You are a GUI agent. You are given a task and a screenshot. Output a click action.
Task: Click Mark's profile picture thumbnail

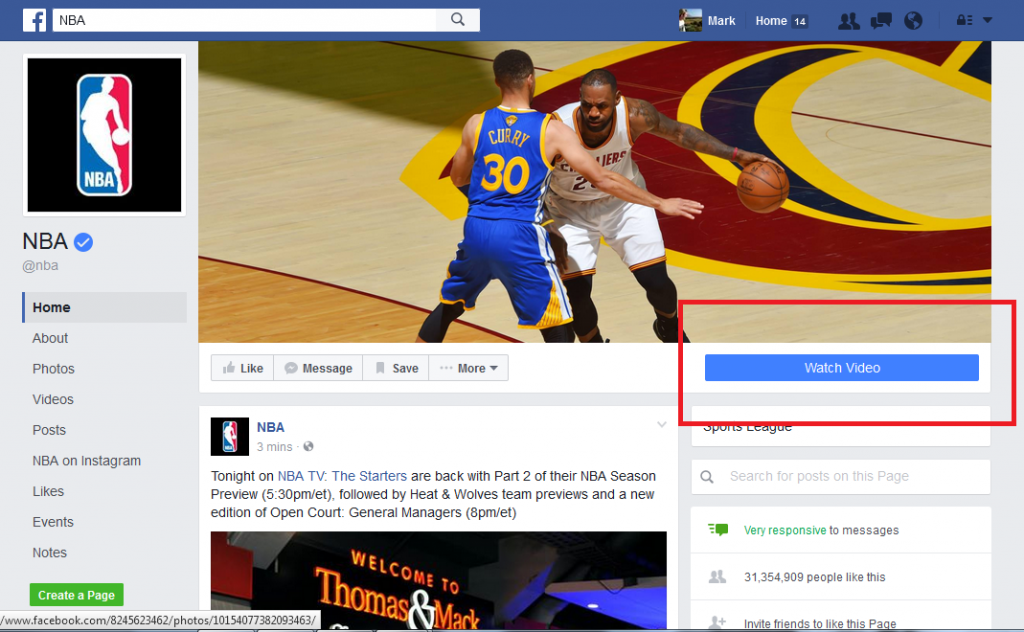pos(690,20)
